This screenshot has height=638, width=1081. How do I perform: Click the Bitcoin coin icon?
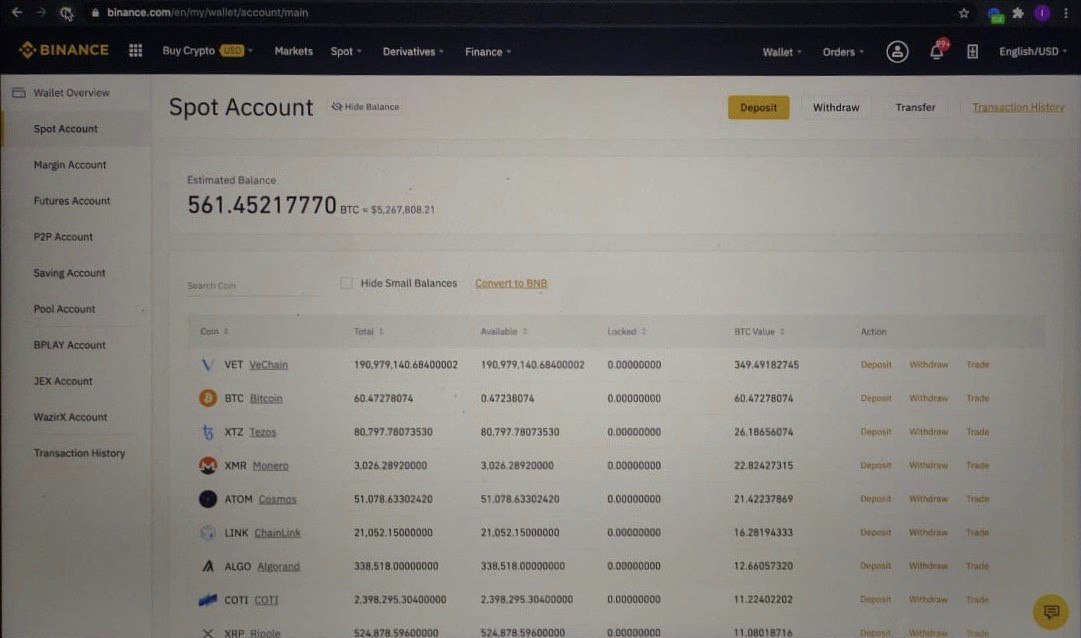(x=208, y=398)
